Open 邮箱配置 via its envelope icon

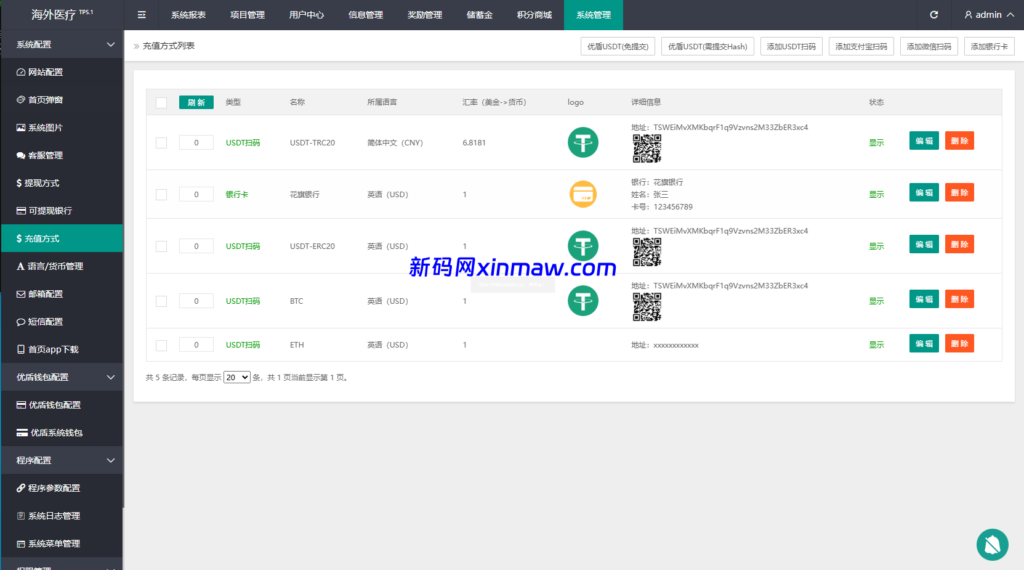coord(21,294)
